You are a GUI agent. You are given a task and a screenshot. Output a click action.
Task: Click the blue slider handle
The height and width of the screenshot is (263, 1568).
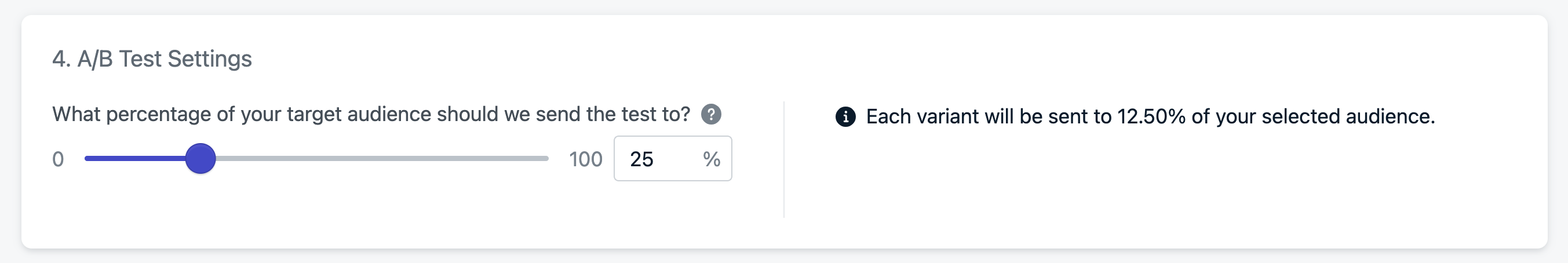coord(200,158)
